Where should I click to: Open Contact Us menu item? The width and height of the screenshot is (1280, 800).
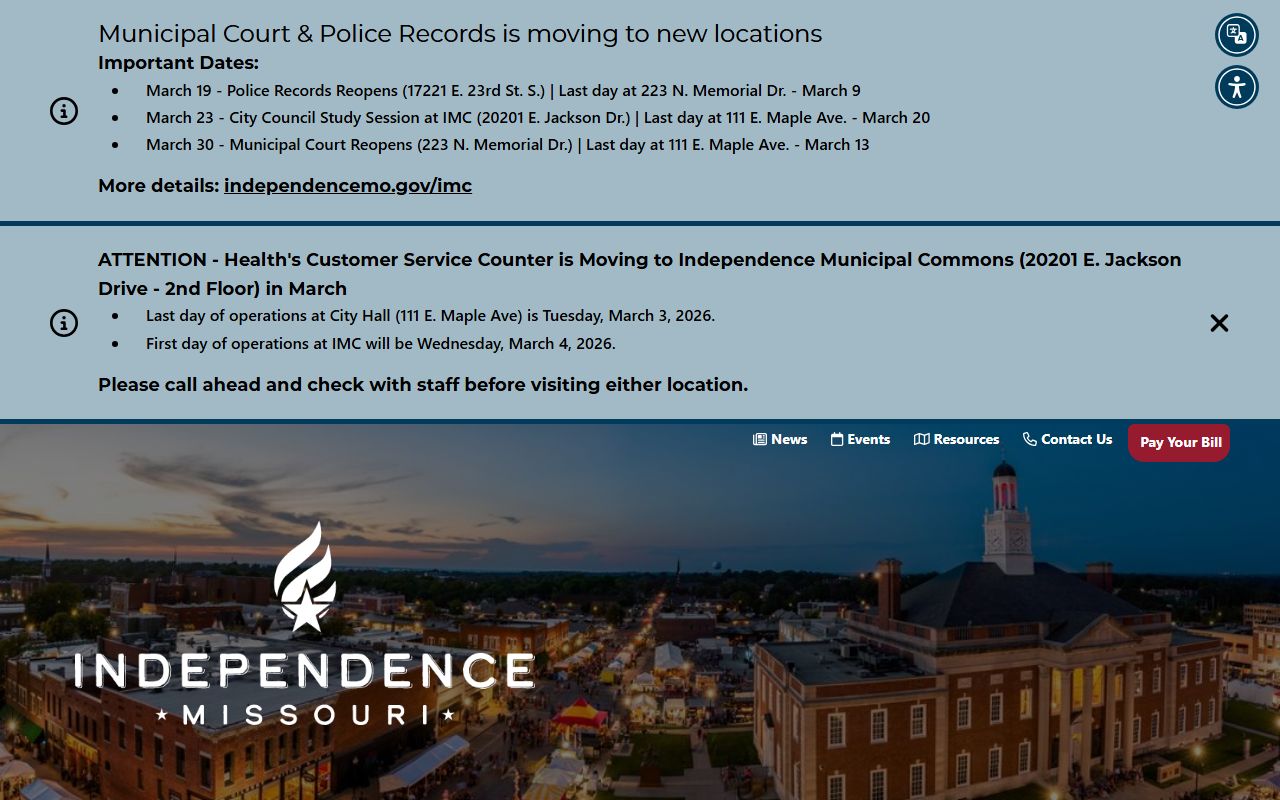click(x=1067, y=439)
